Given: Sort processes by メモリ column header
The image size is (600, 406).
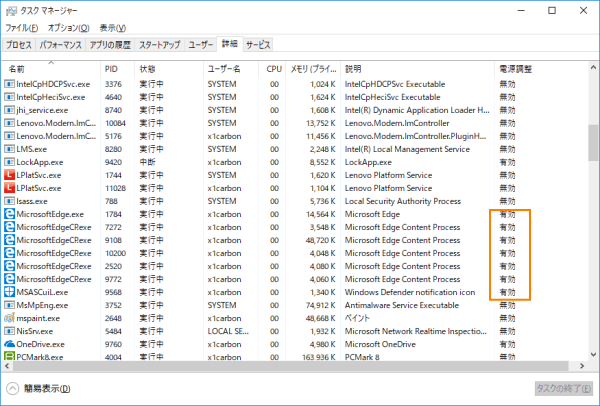Looking at the screenshot, I should [x=313, y=69].
